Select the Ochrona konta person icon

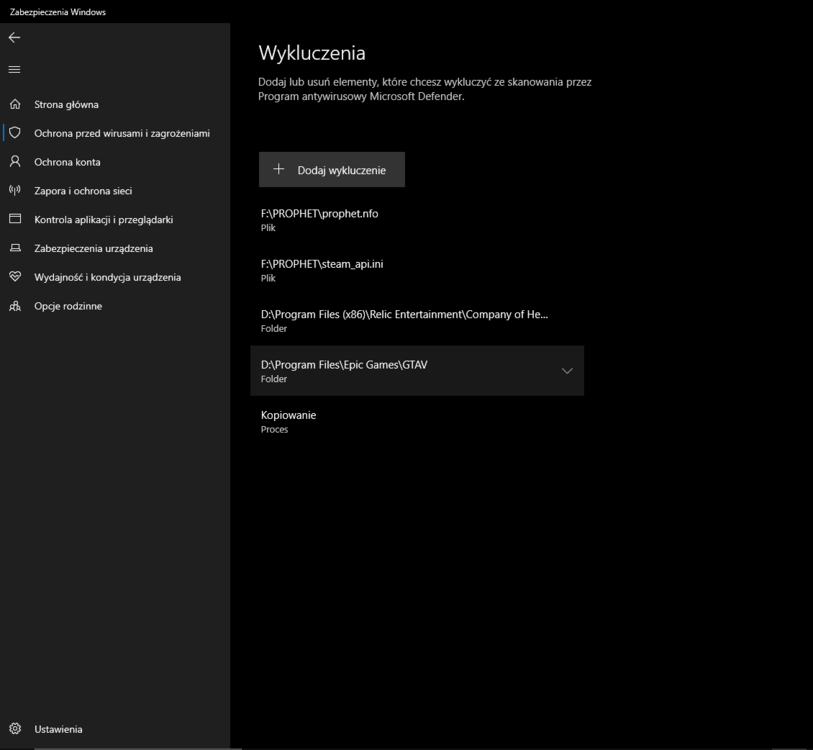pyautogui.click(x=14, y=161)
